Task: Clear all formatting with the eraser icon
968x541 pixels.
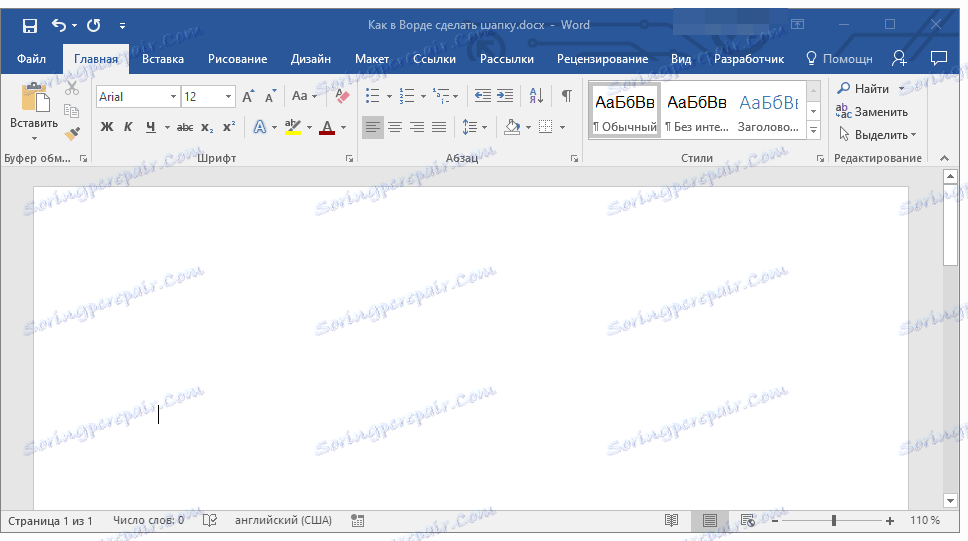Action: (x=342, y=96)
